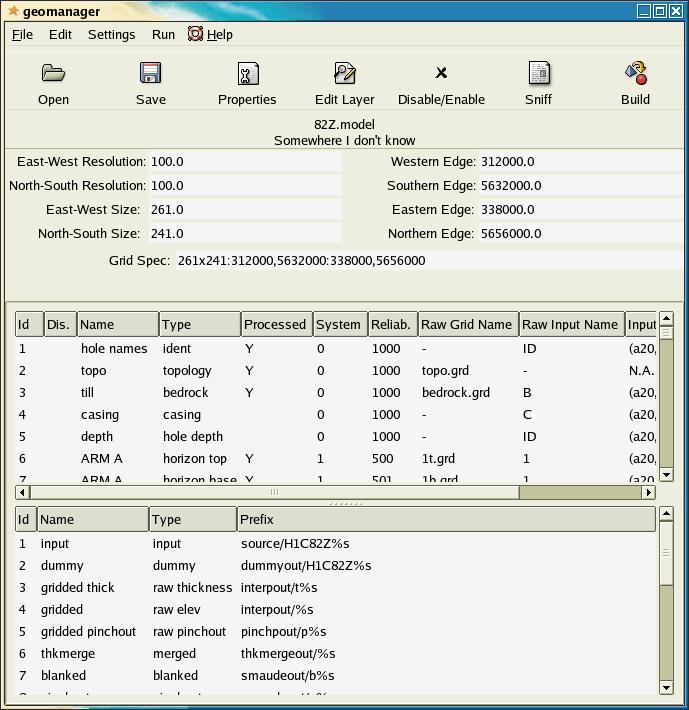Open the File menu
Viewport: 689px width, 710px height.
coord(22,34)
